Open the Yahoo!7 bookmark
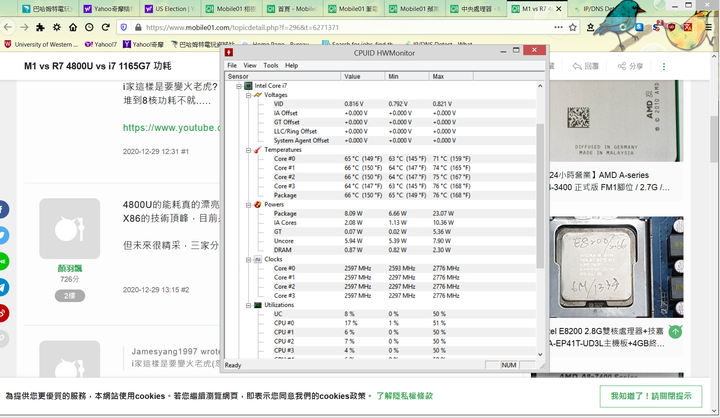This screenshot has width=720, height=418. click(101, 45)
